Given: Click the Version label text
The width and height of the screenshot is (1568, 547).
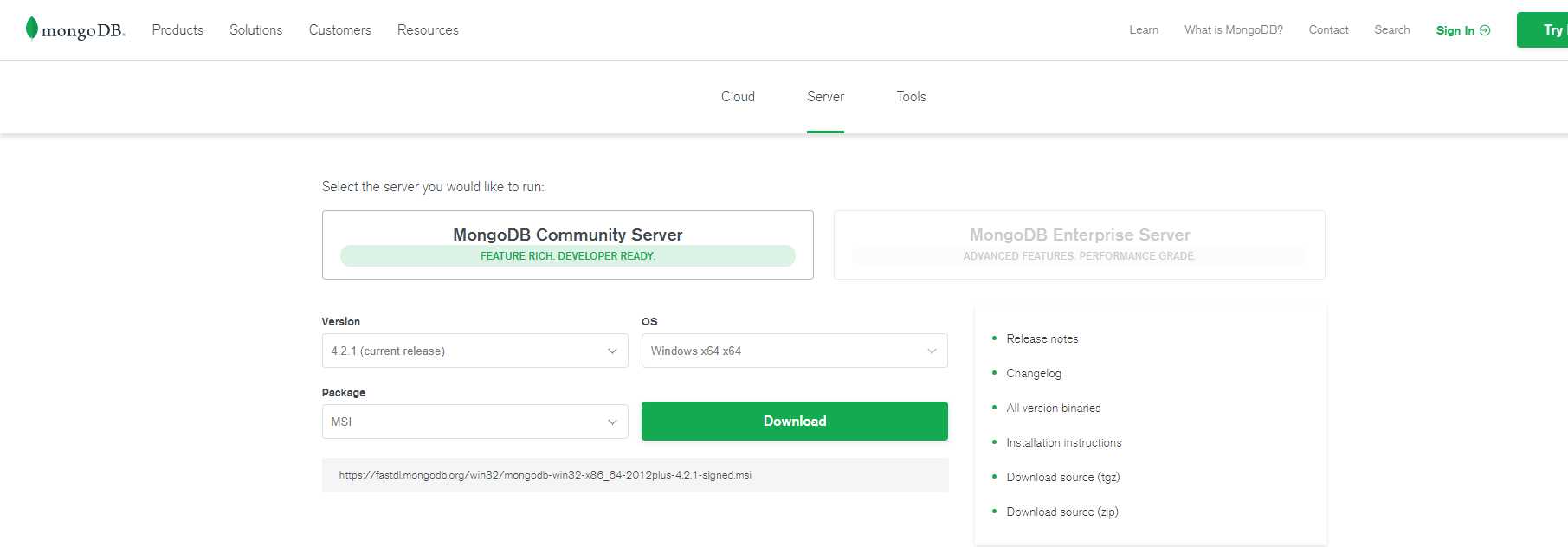Looking at the screenshot, I should 341,321.
